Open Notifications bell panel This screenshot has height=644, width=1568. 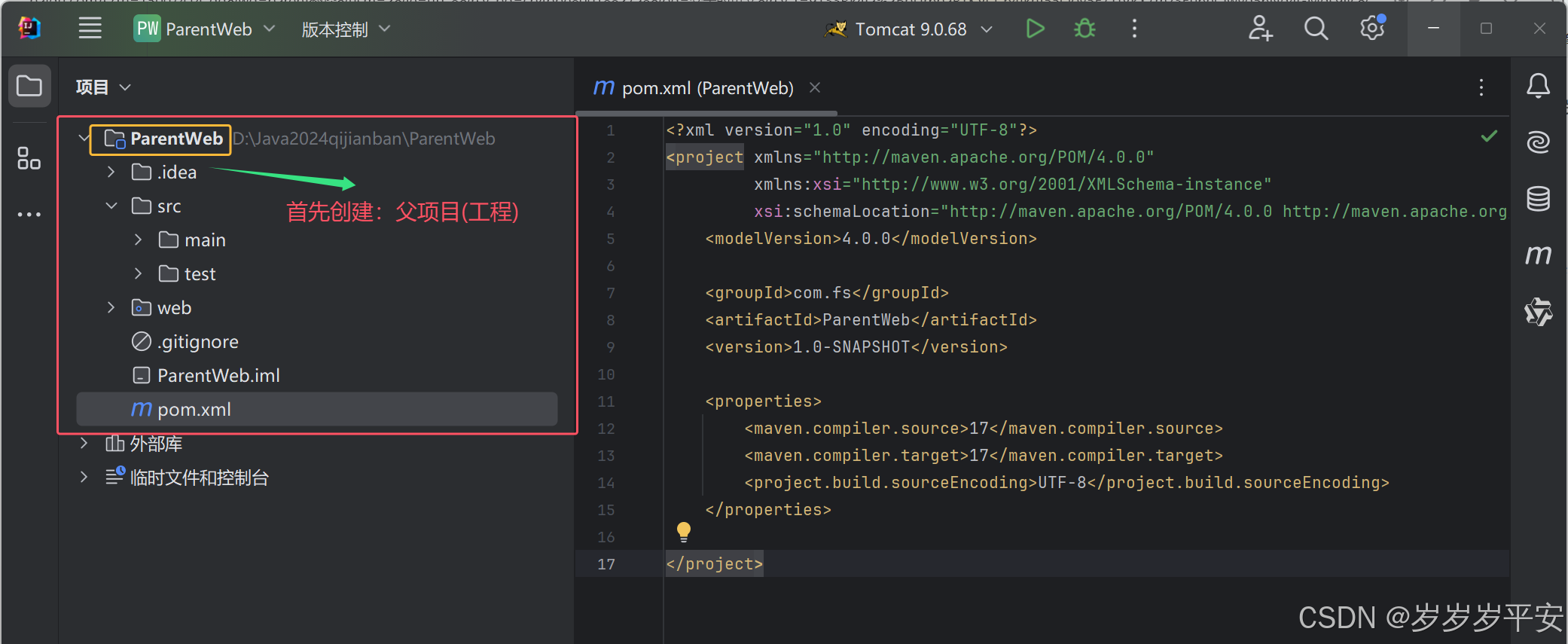point(1538,86)
